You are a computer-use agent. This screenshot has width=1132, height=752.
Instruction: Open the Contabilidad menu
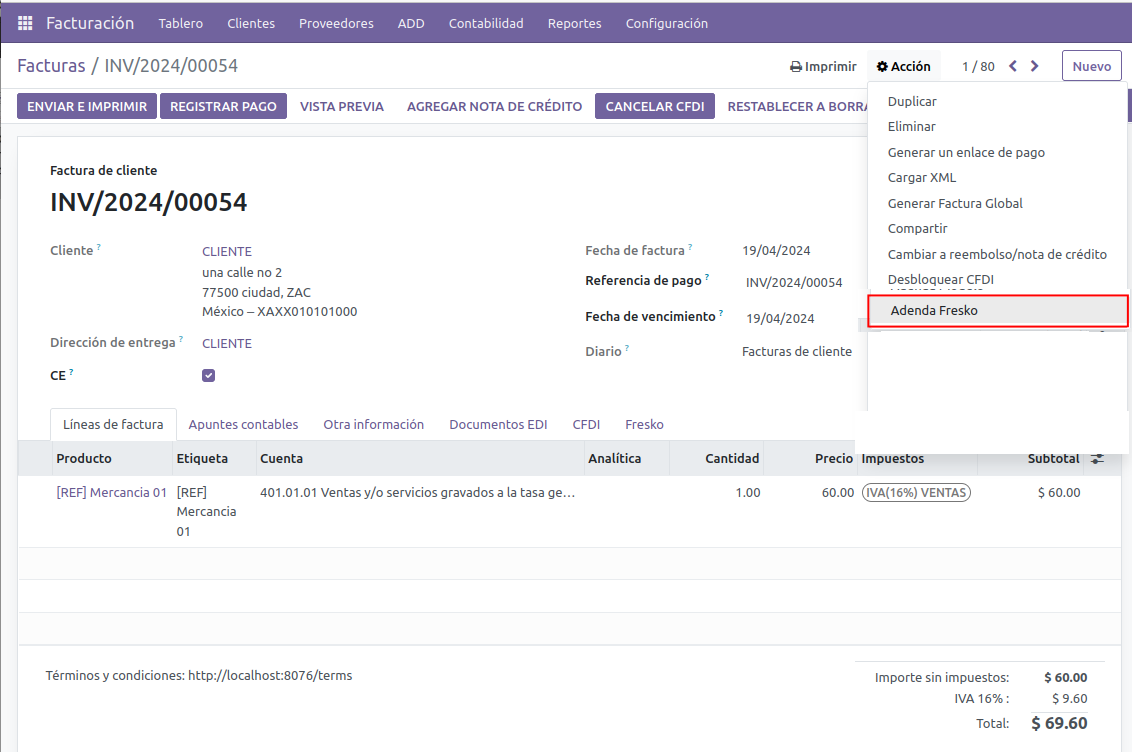(486, 23)
